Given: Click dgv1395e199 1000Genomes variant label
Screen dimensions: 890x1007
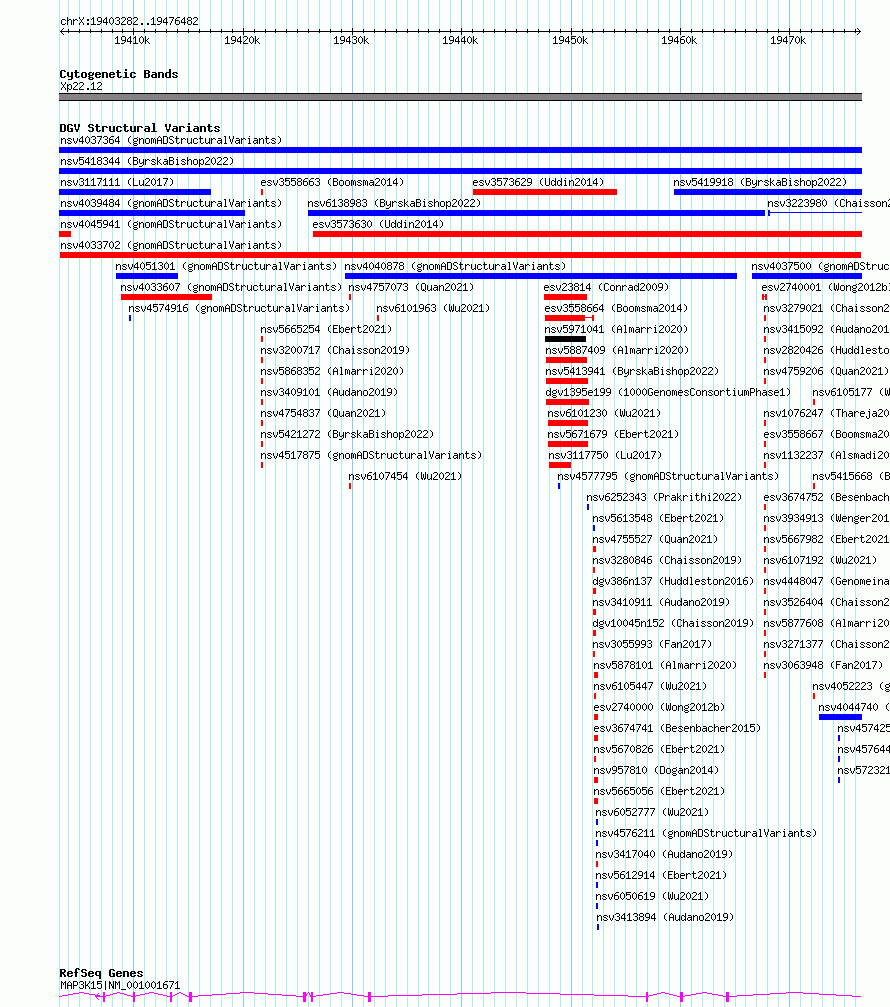Looking at the screenshot, I should coord(668,392).
